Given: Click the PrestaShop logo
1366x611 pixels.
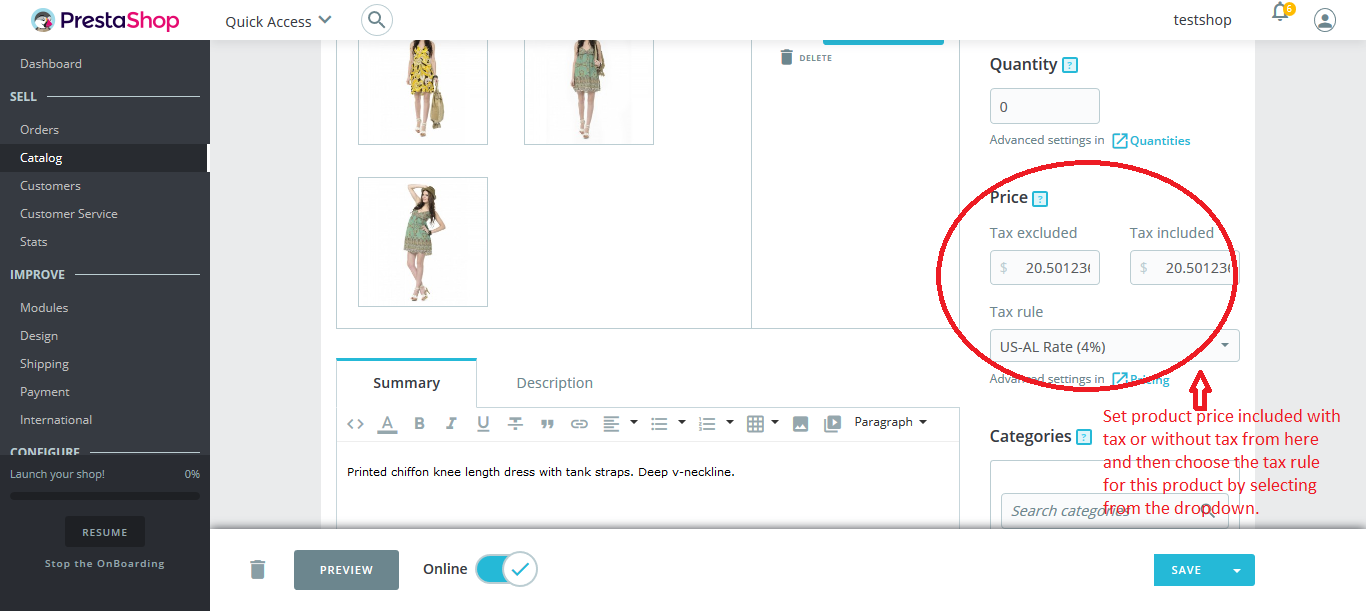Looking at the screenshot, I should point(105,20).
